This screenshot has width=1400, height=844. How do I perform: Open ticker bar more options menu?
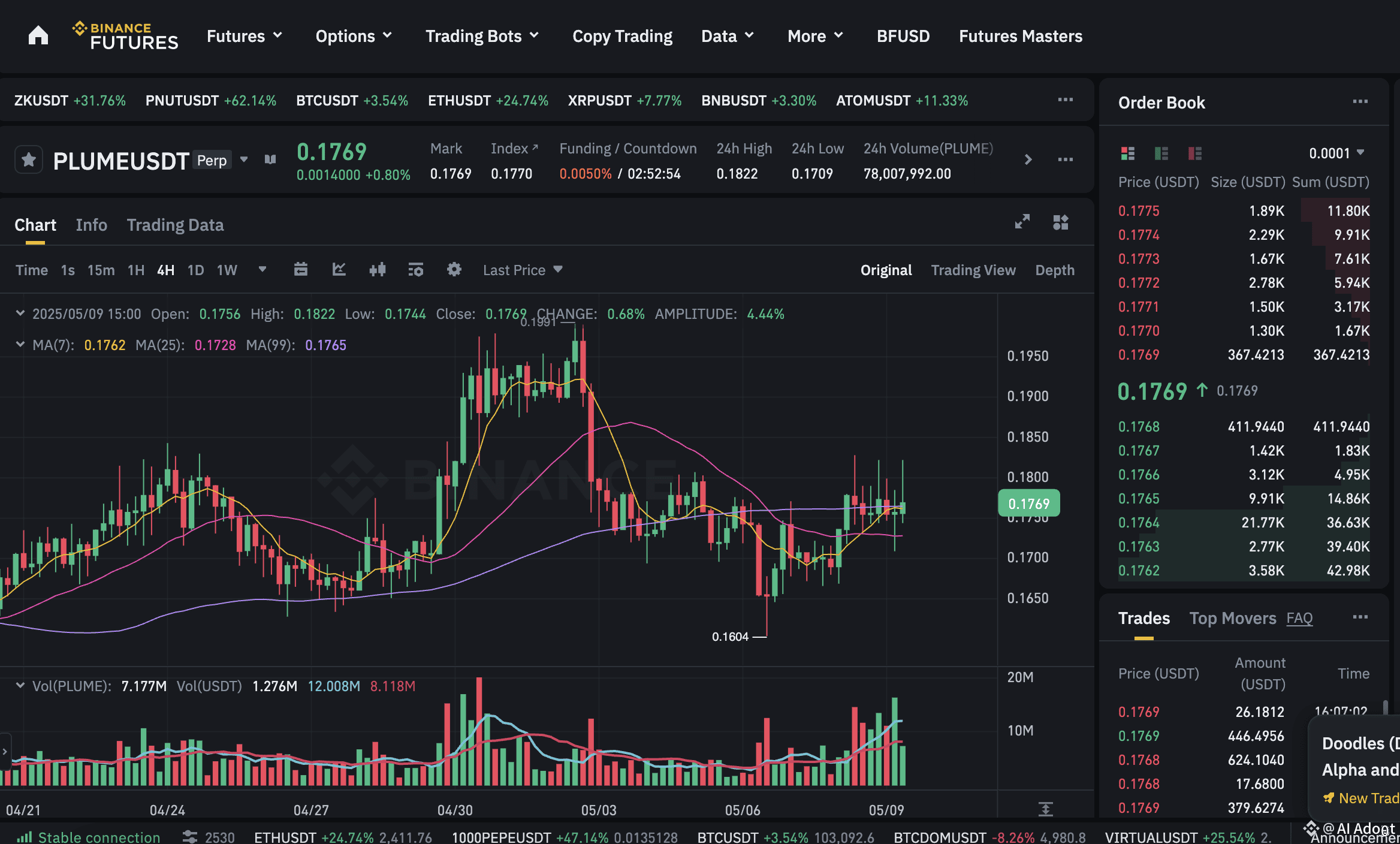pos(1066,100)
